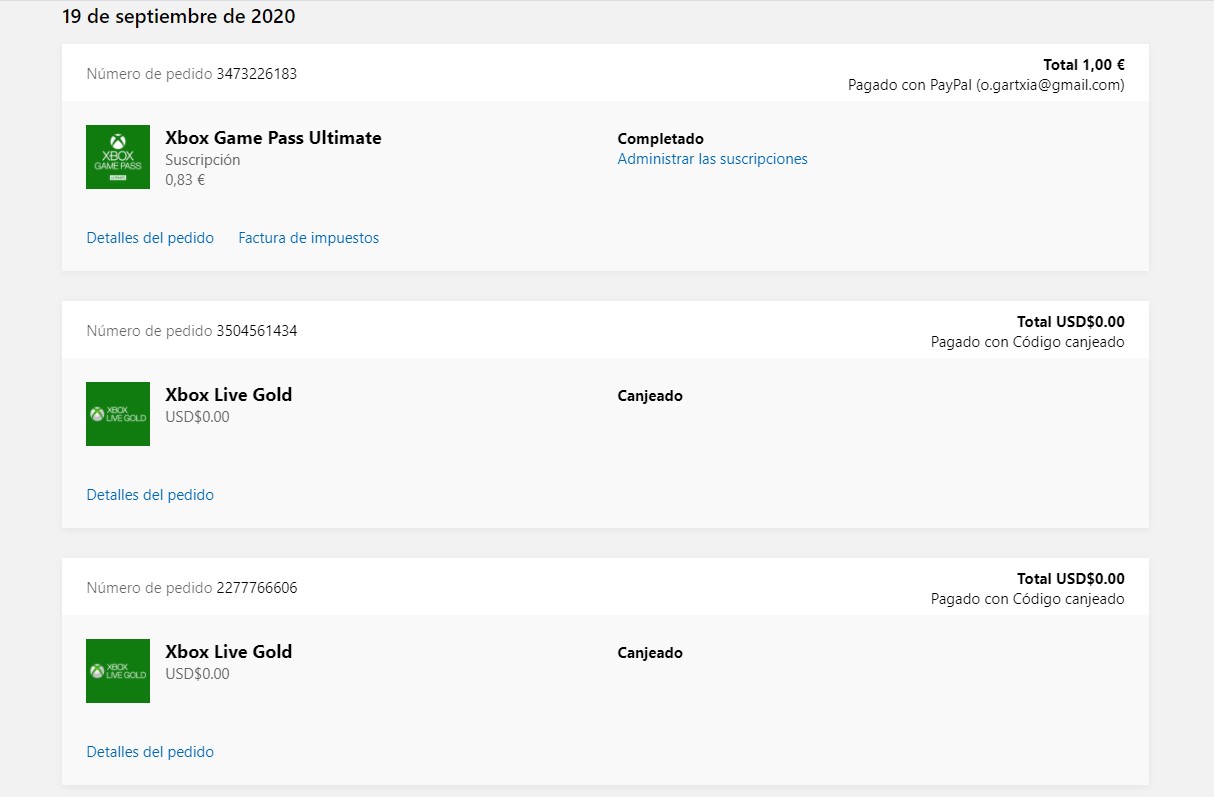This screenshot has height=797, width=1214.
Task: Select order number 2277766606
Action: coord(256,588)
